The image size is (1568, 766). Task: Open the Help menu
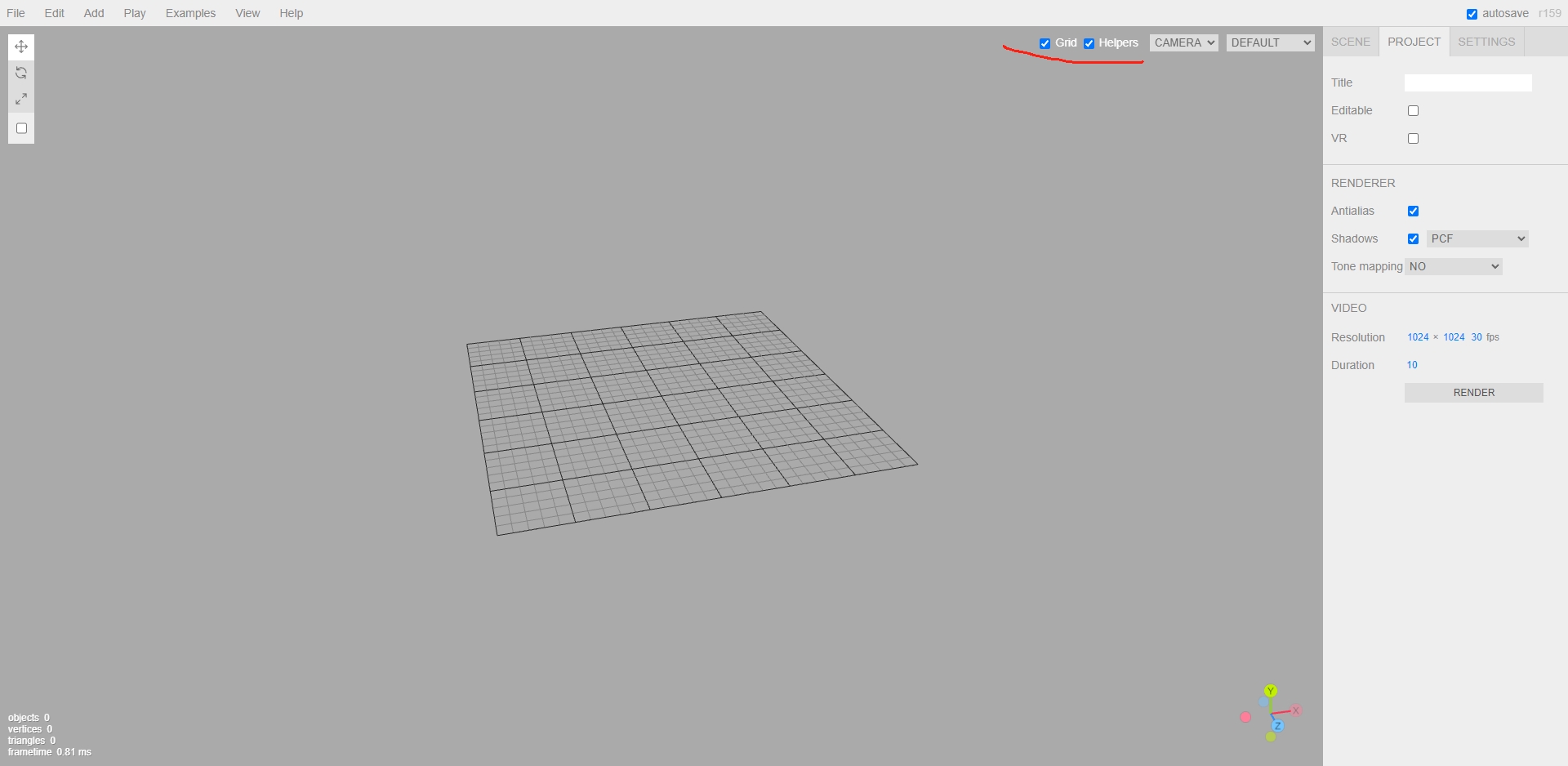click(x=292, y=13)
